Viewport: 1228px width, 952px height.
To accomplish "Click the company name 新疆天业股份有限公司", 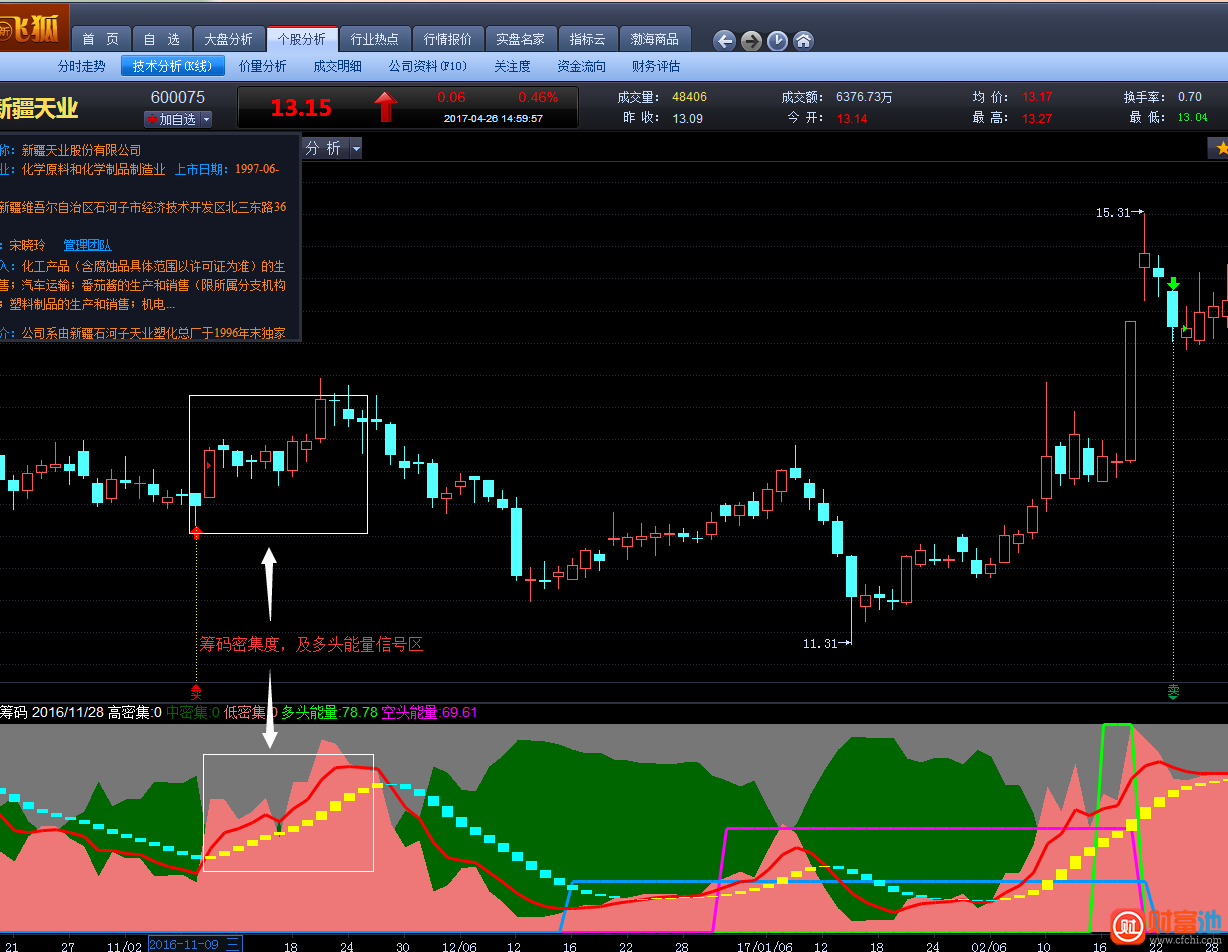I will pyautogui.click(x=82, y=150).
